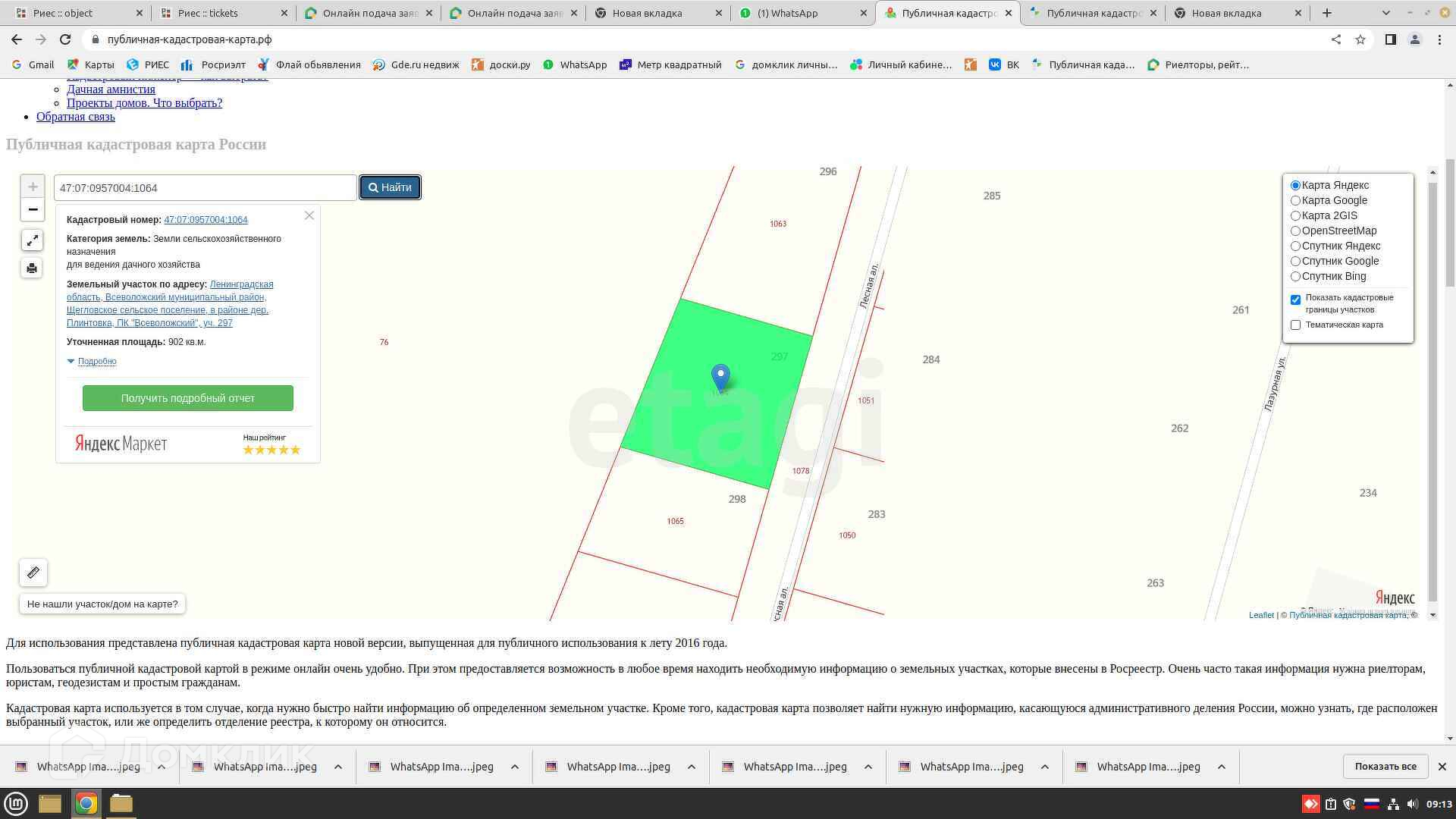Switch to the (1) WhatsApp tab

[x=789, y=13]
